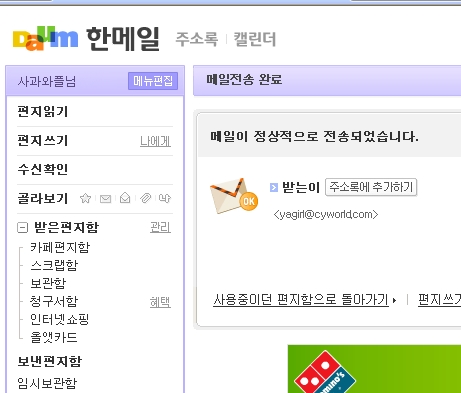Open 캘린더 calendar

pyautogui.click(x=255, y=39)
